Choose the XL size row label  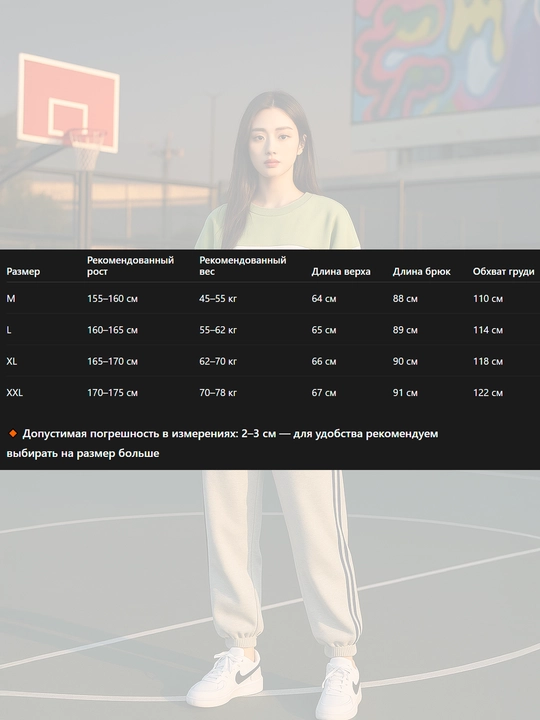click(12, 361)
